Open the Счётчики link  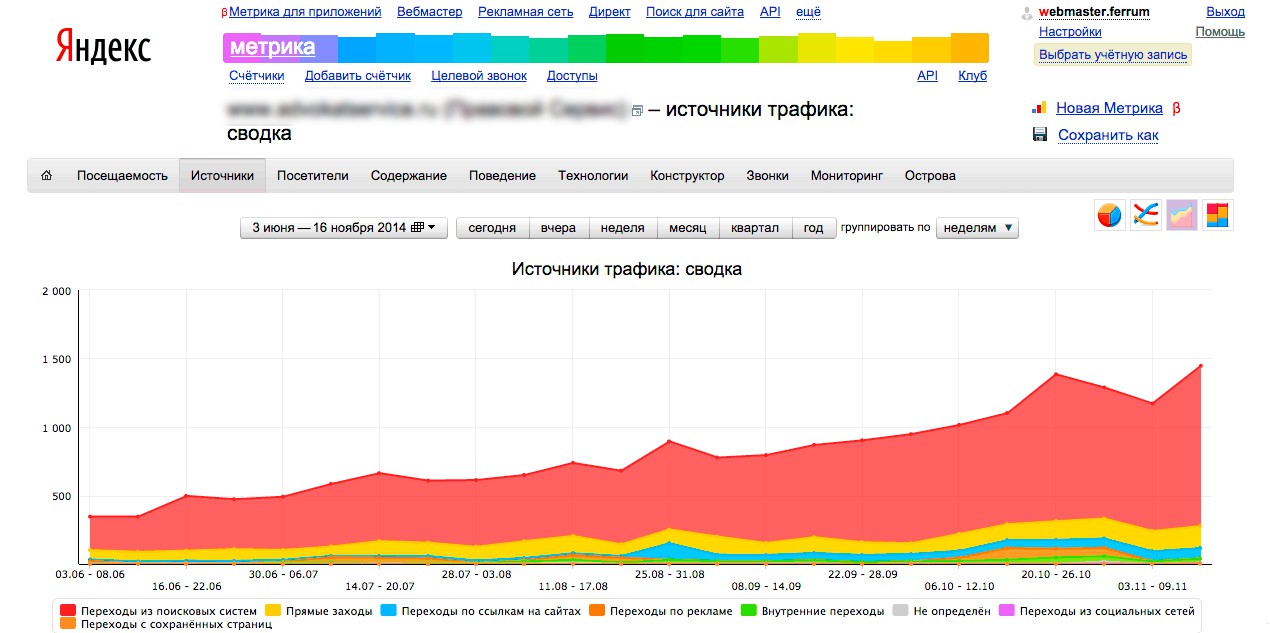tap(257, 75)
